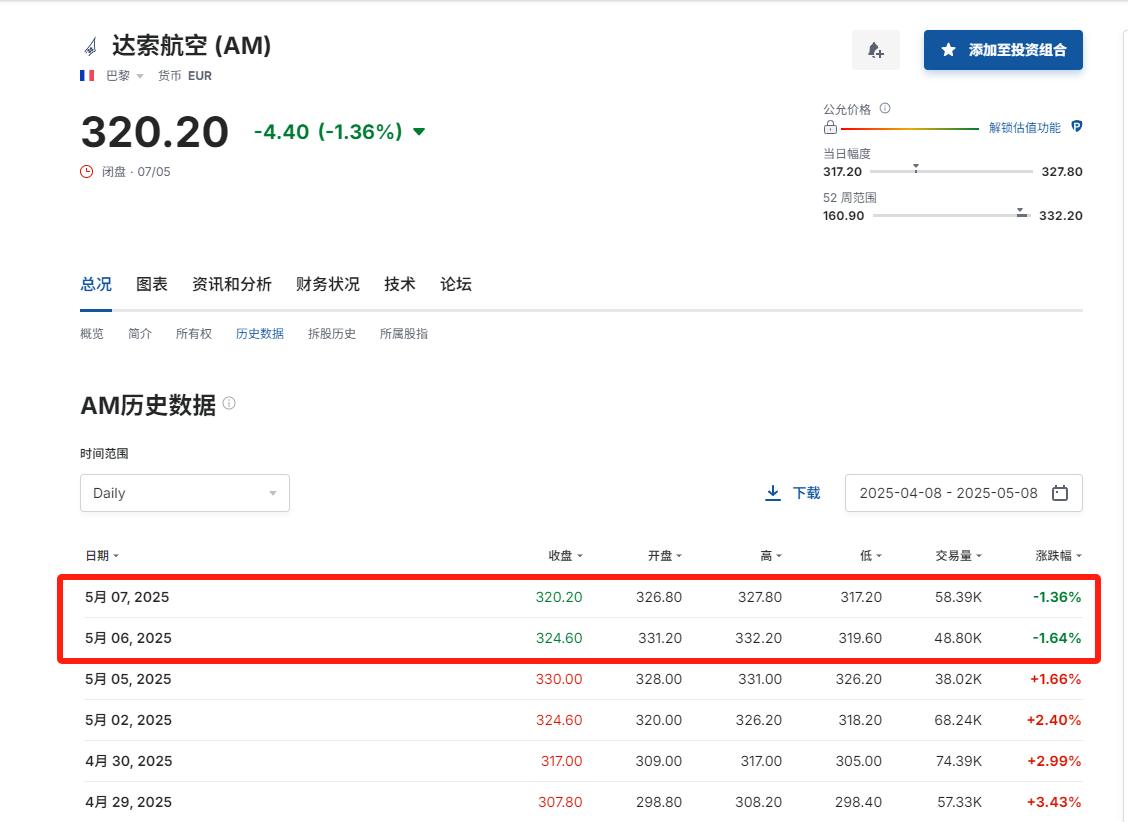Click the fair value lock icon
This screenshot has width=1128, height=822.
(830, 127)
